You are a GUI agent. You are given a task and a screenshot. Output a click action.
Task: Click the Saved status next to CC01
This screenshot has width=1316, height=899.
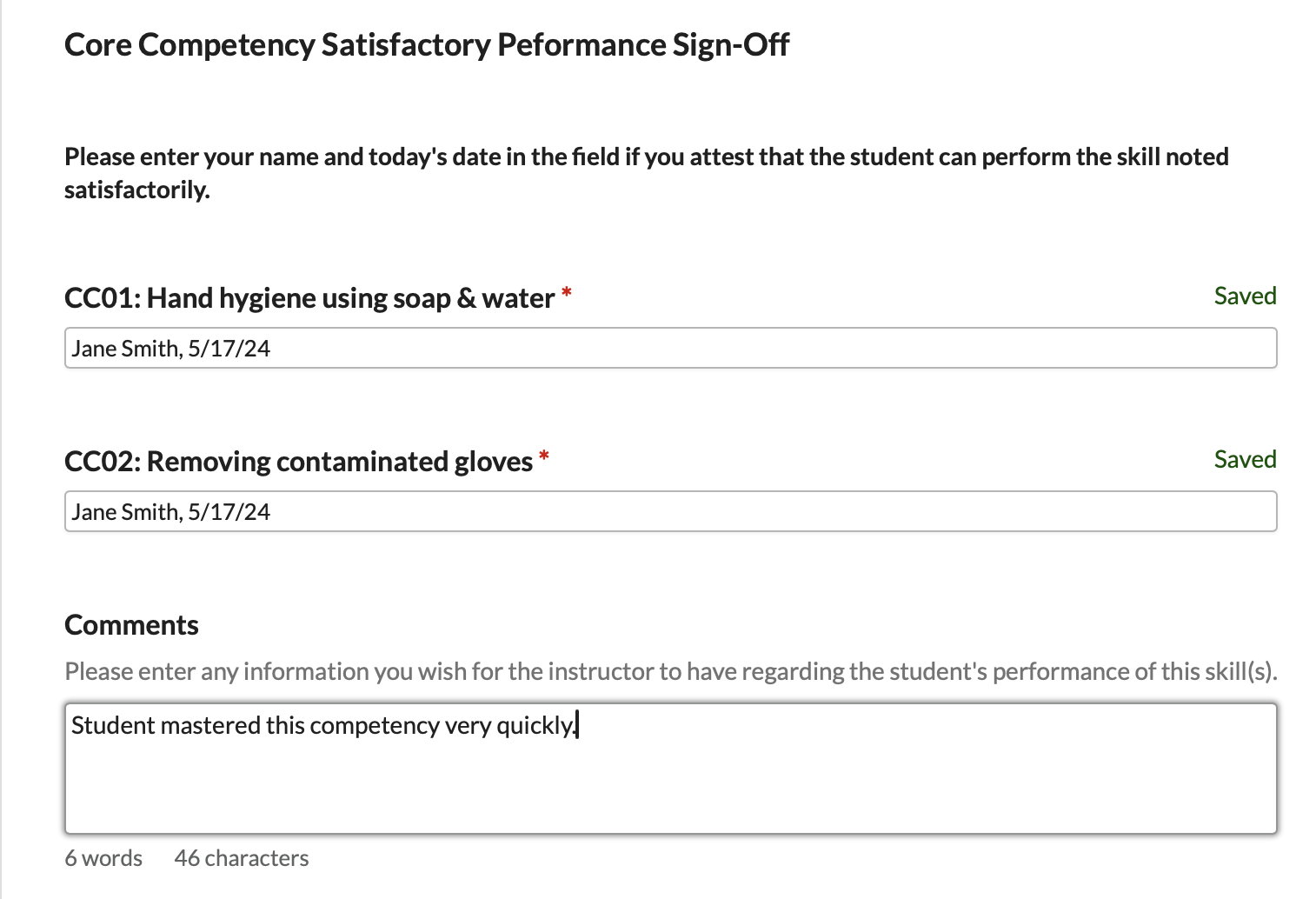(x=1245, y=296)
